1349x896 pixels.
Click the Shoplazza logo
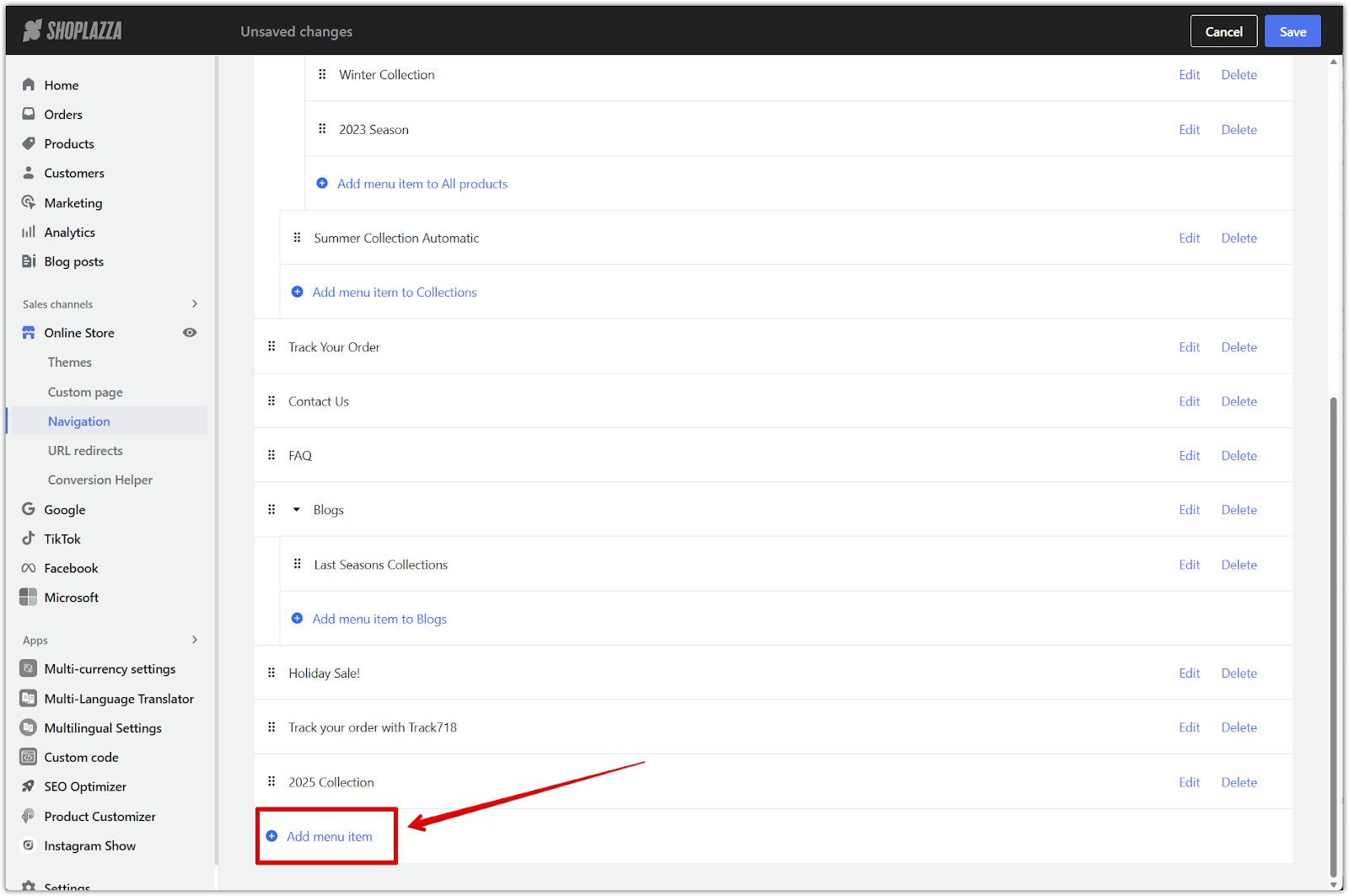click(x=73, y=31)
